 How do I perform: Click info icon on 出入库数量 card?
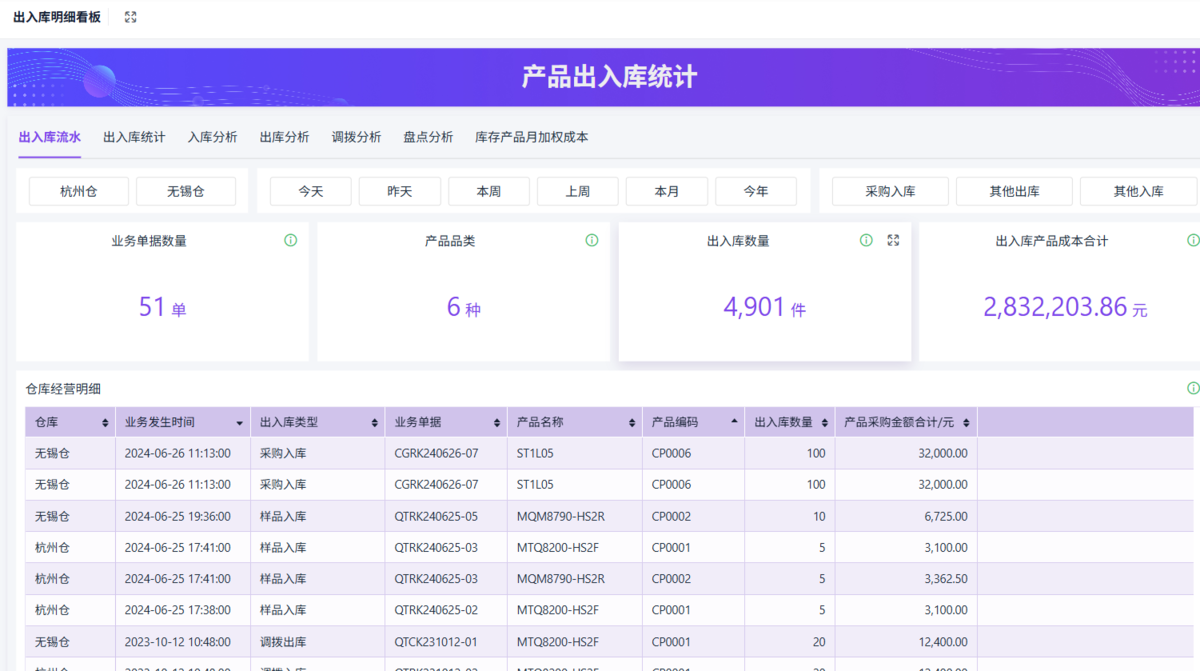tap(866, 240)
